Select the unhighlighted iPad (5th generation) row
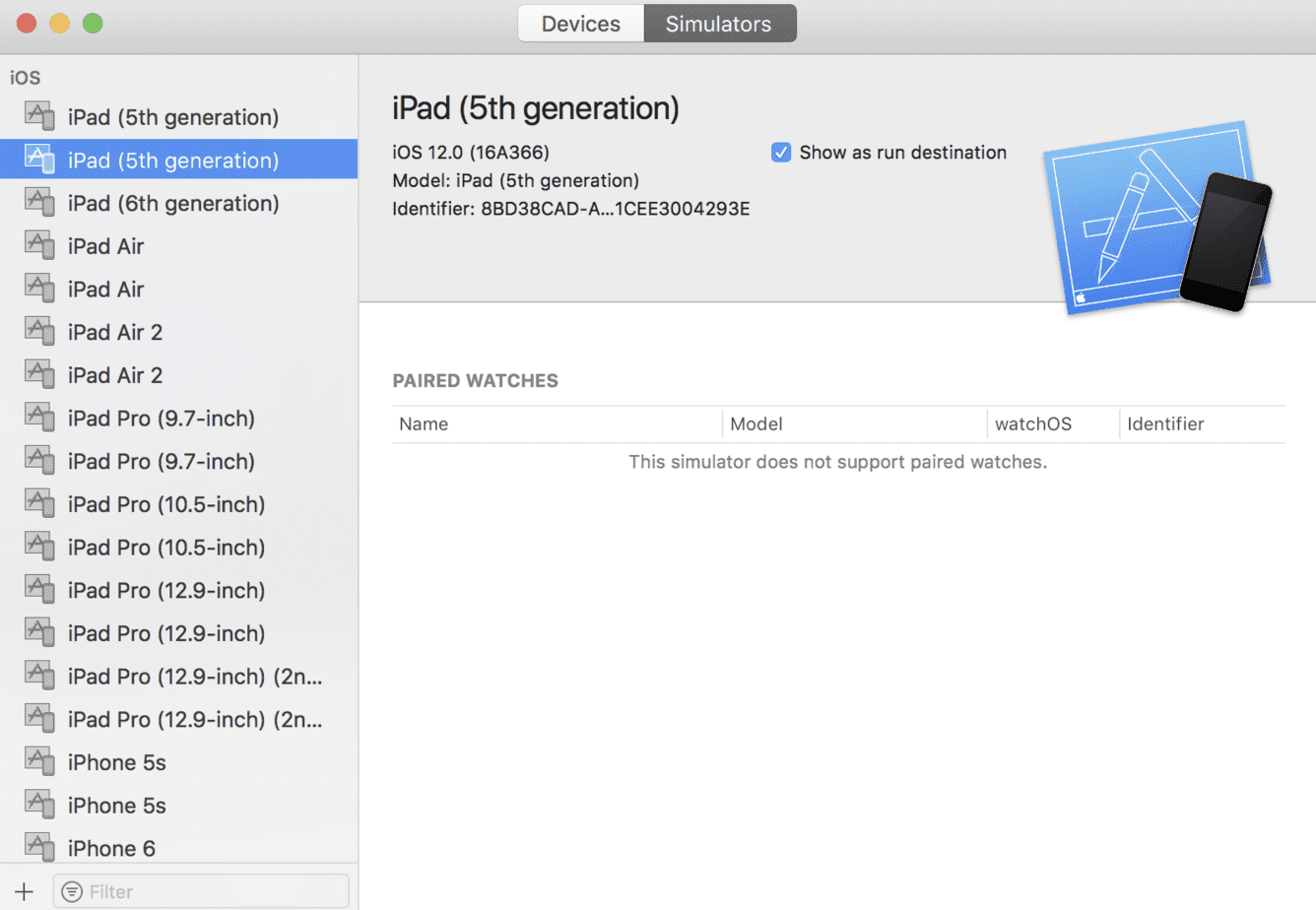 pyautogui.click(x=178, y=116)
